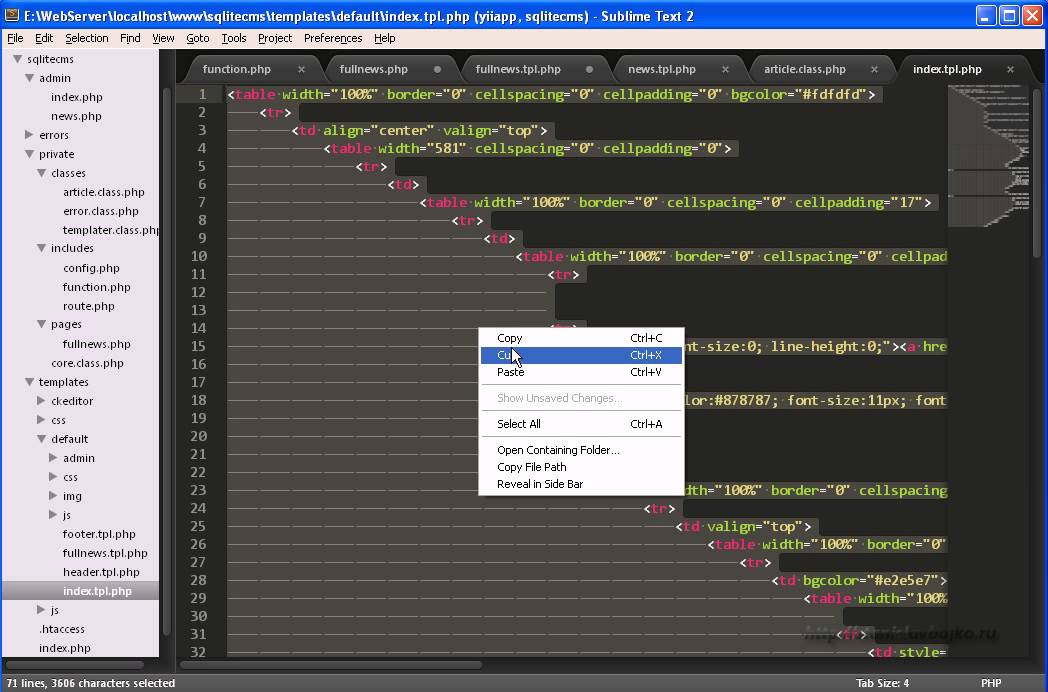Expand the errors folder
This screenshot has width=1048, height=692.
29,135
